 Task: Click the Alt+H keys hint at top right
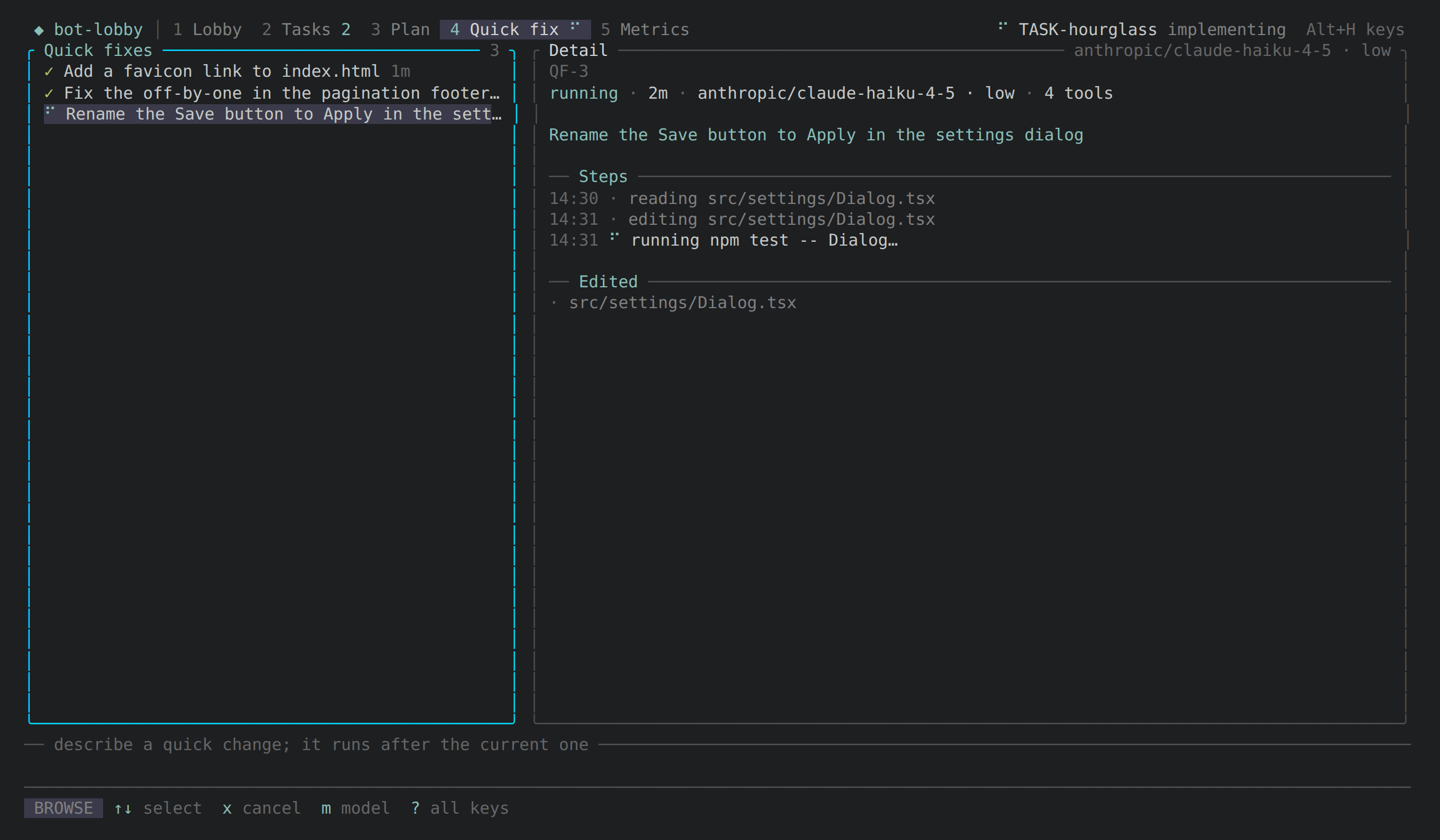(1355, 30)
